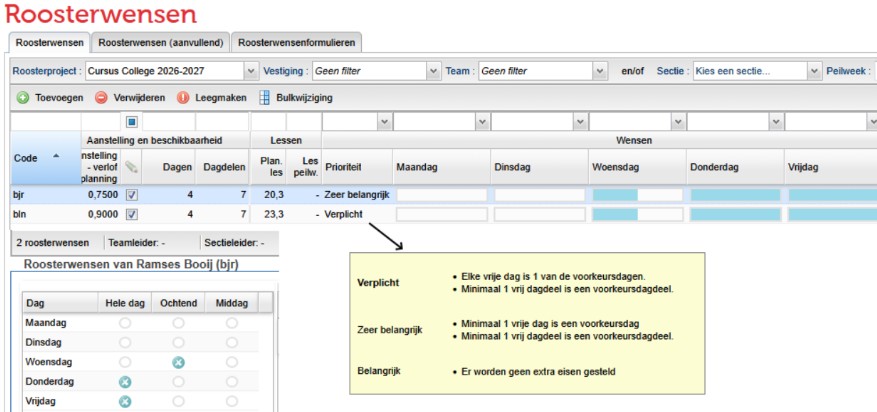Viewport: 877px width, 412px height.
Task: Open the Prioriteit column filter dropdown
Action: click(x=384, y=122)
